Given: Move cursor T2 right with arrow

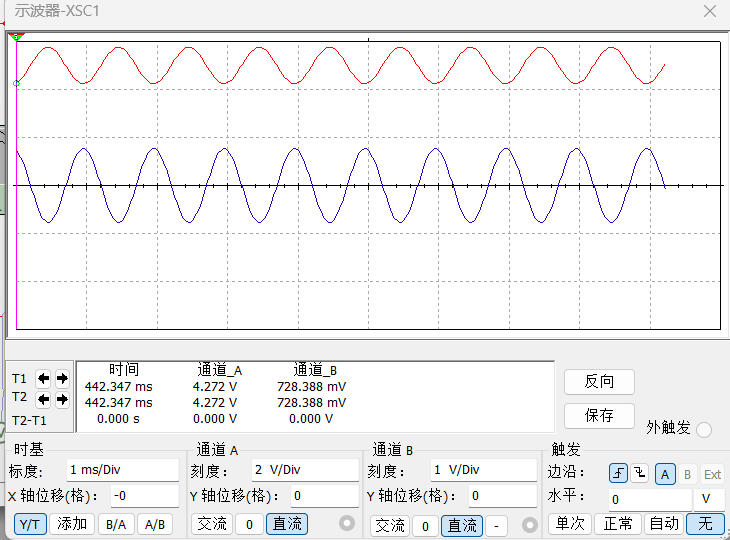Looking at the screenshot, I should click(62, 399).
